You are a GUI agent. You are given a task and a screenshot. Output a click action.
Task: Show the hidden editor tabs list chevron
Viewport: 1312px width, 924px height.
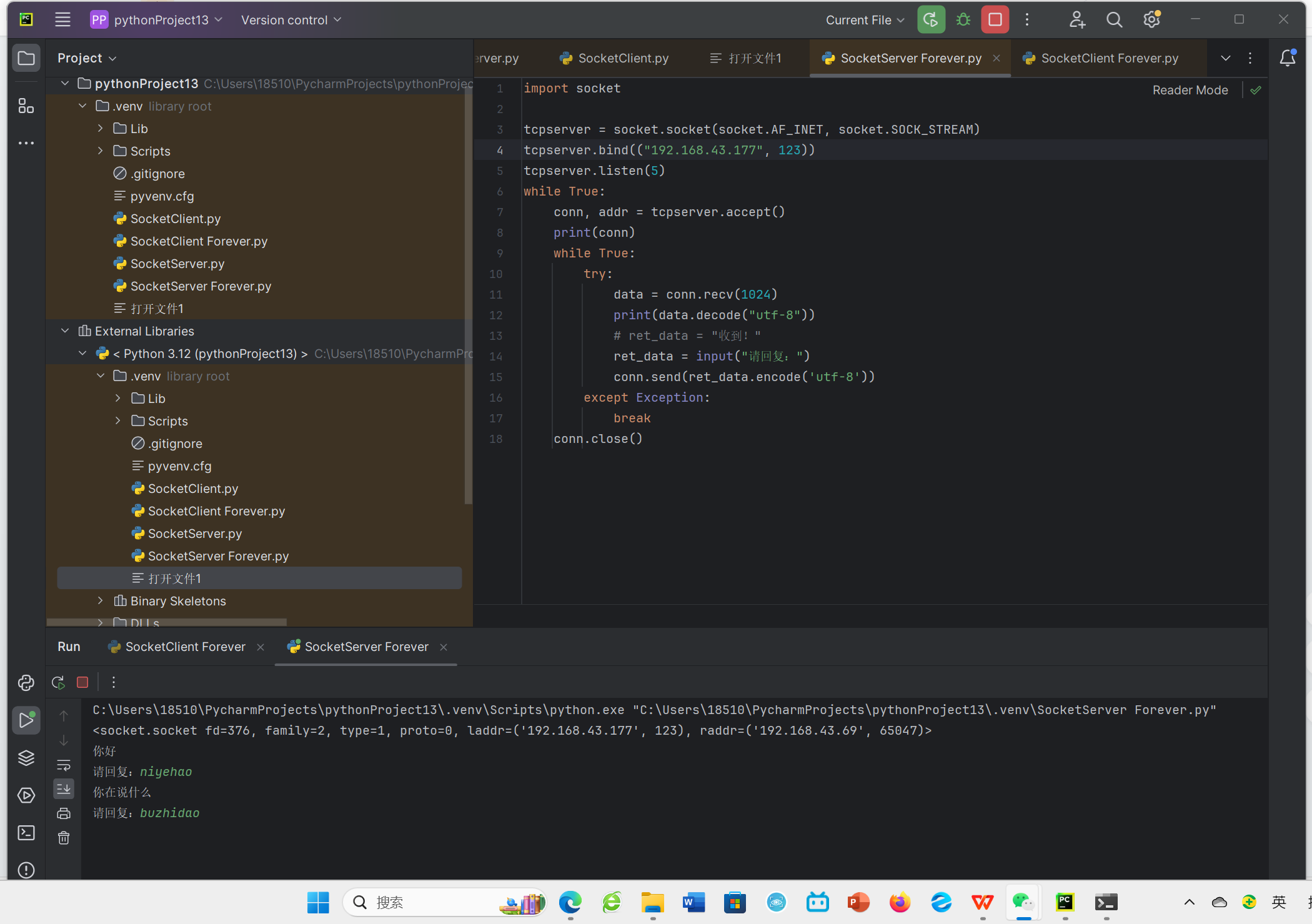tap(1226, 58)
